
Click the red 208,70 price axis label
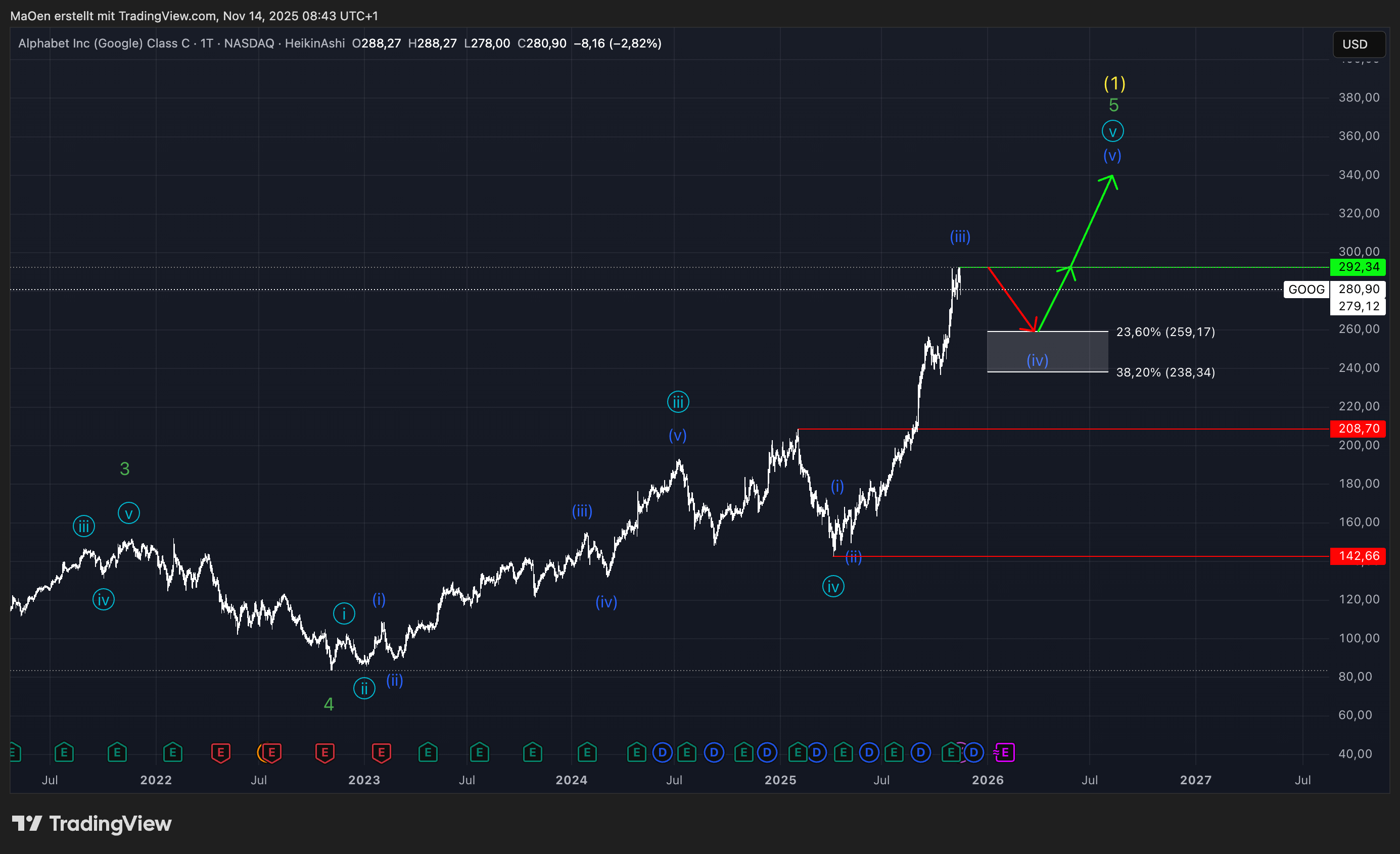pyautogui.click(x=1358, y=429)
